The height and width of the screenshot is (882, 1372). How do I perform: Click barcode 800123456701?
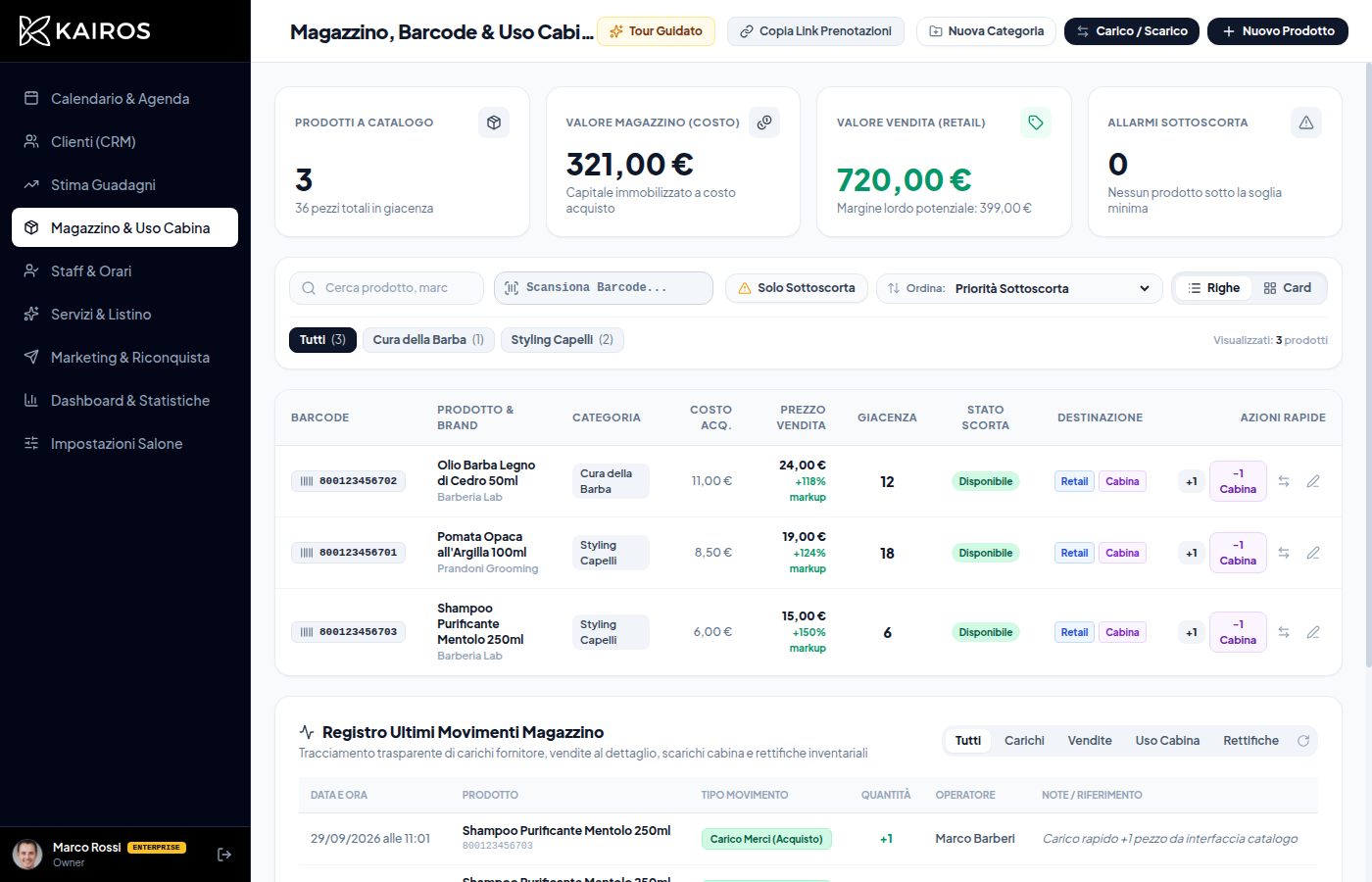(x=348, y=553)
